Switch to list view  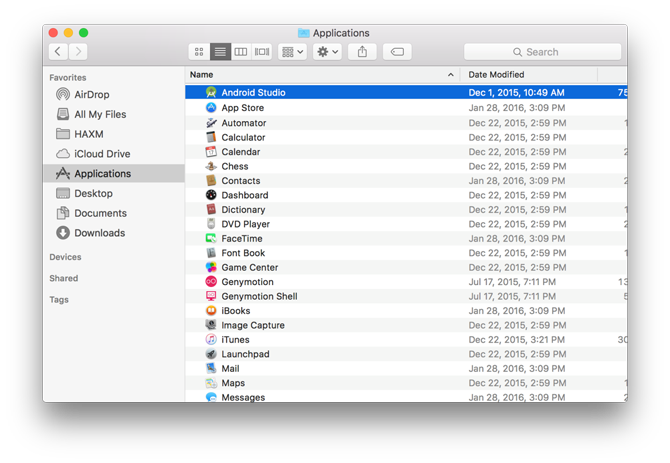pyautogui.click(x=220, y=52)
